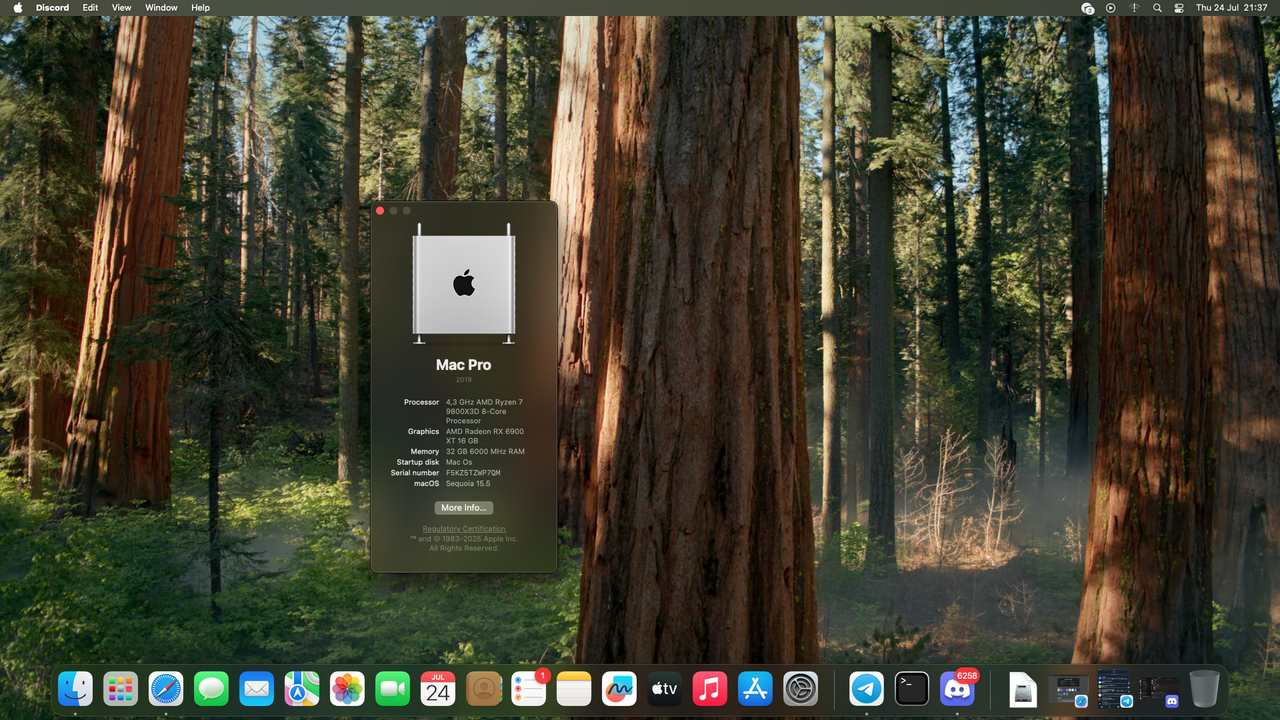Open the Trash in the Dock
1280x720 pixels.
[1204, 689]
